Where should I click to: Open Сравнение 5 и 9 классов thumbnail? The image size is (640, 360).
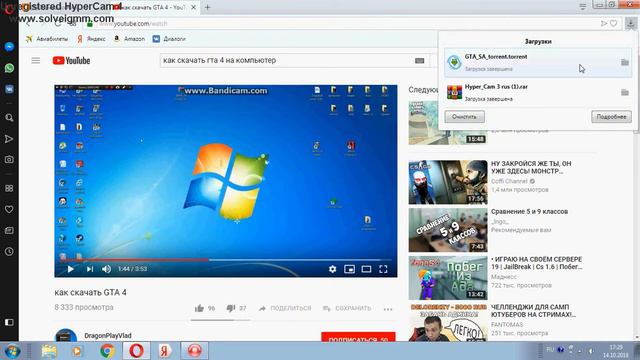[x=448, y=230]
